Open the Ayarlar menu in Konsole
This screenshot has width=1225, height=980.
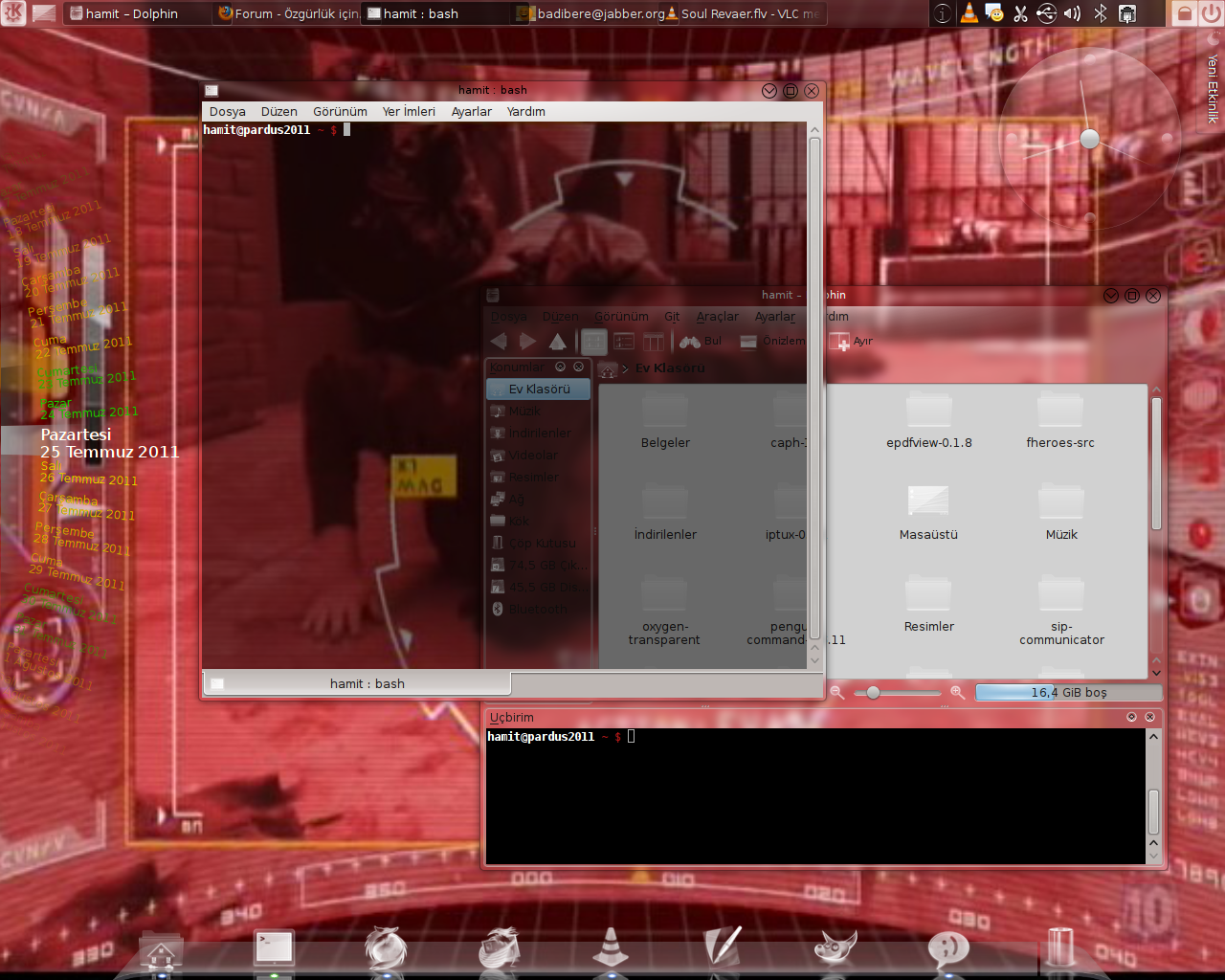471,112
